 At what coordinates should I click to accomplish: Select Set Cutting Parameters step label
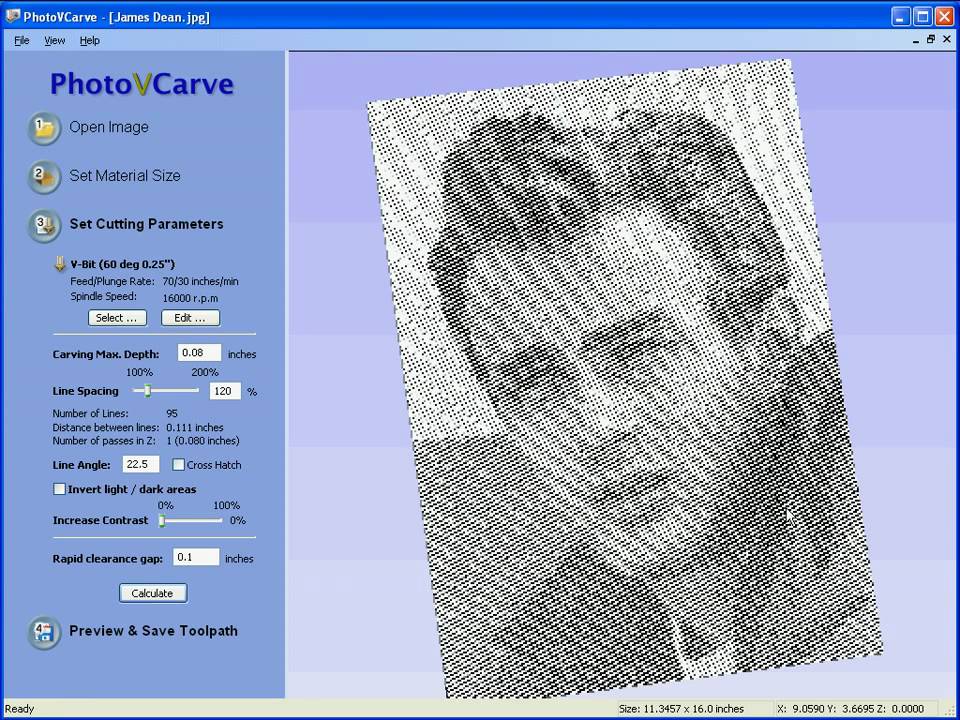pos(146,224)
